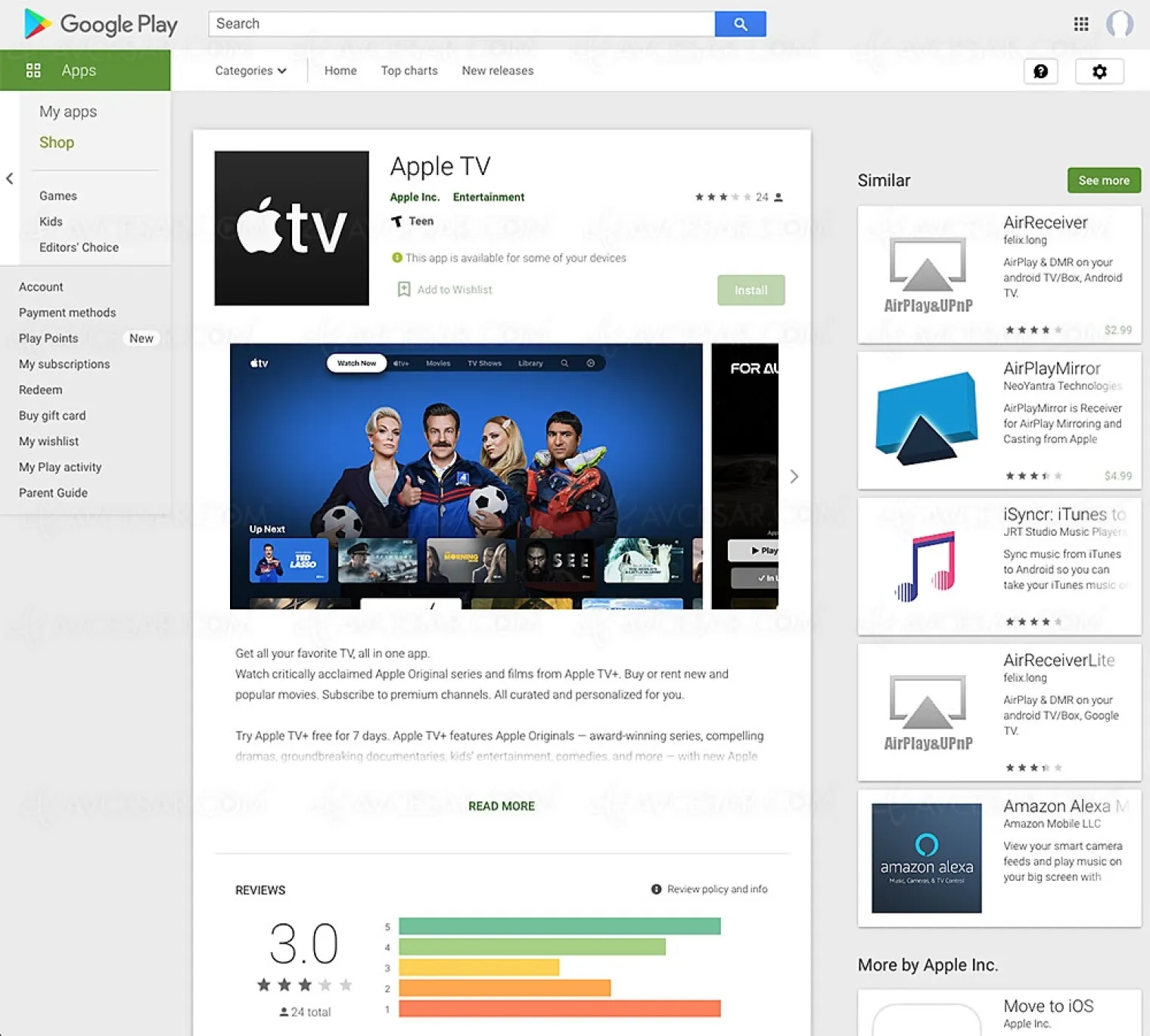
Task: Open the Google apps grid icon
Action: 1081,24
